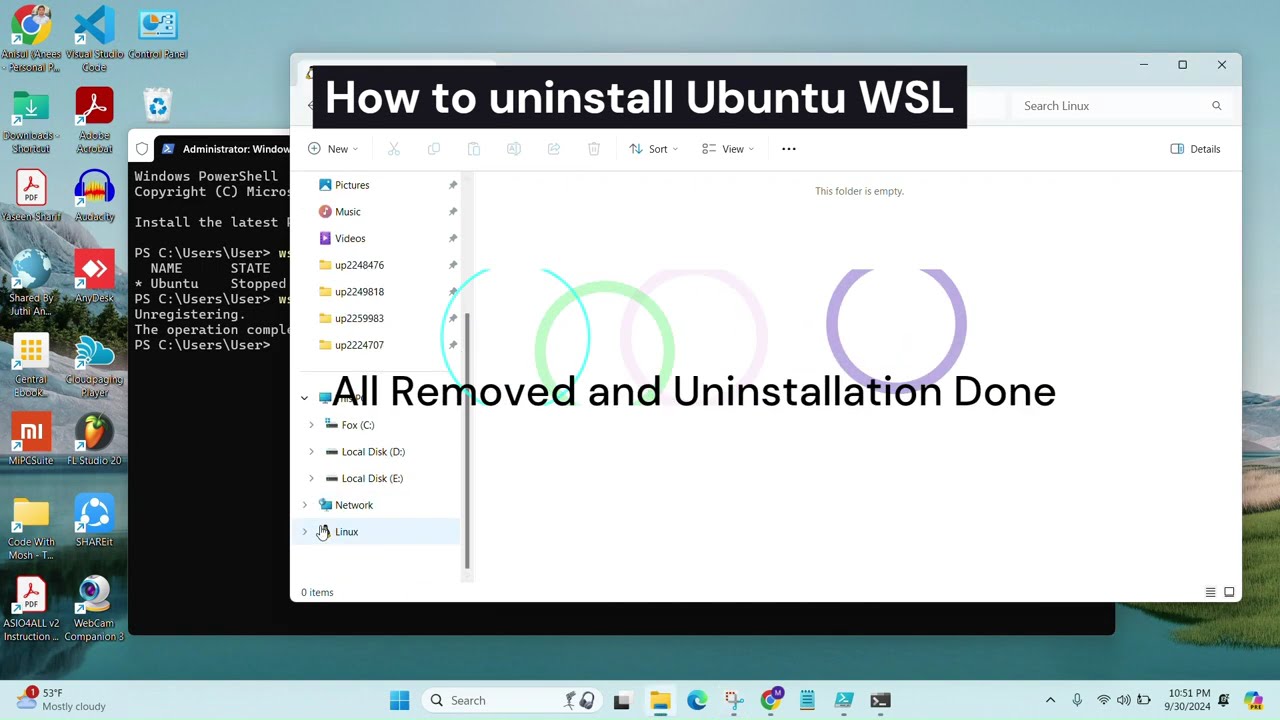Open FL Studio 20 desktop icon
This screenshot has height=720, width=1280.
(94, 440)
